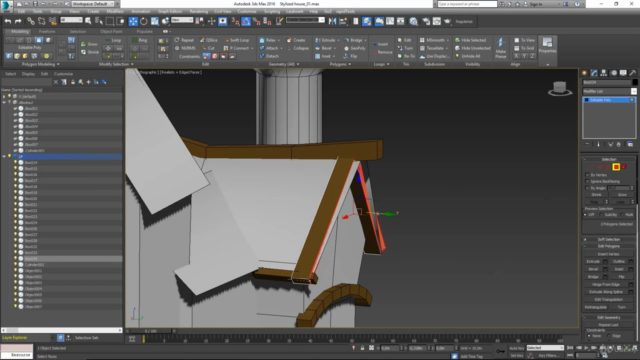Switch to the Populate ribbon tab
Screen dimensions: 640x360
pyautogui.click(x=144, y=31)
